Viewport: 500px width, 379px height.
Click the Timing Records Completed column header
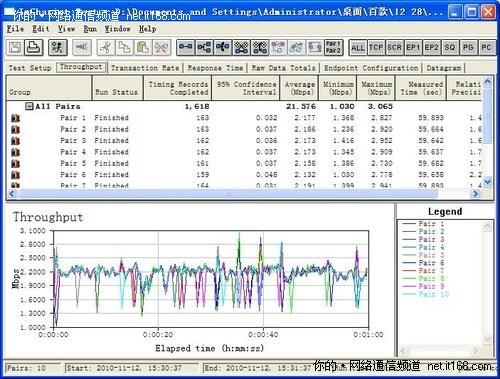[177, 88]
